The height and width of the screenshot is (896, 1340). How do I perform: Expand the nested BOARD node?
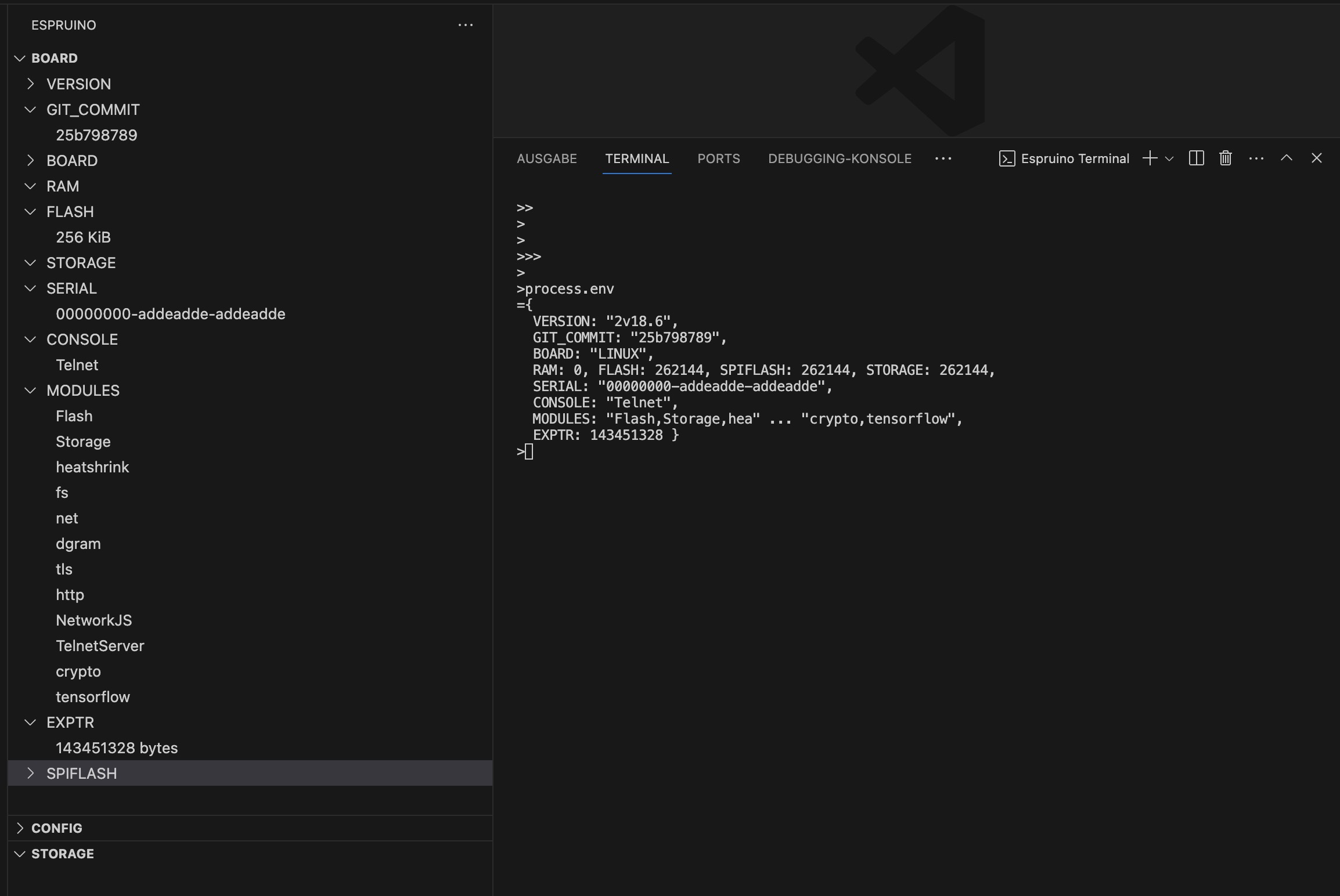point(250,161)
